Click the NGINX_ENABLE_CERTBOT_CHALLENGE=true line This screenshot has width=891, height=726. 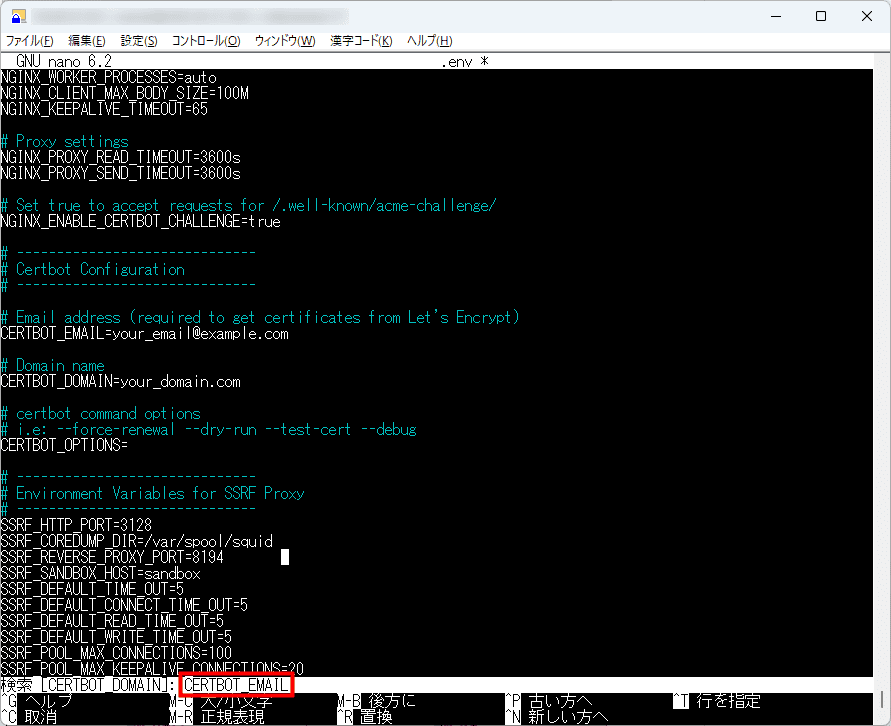point(141,222)
